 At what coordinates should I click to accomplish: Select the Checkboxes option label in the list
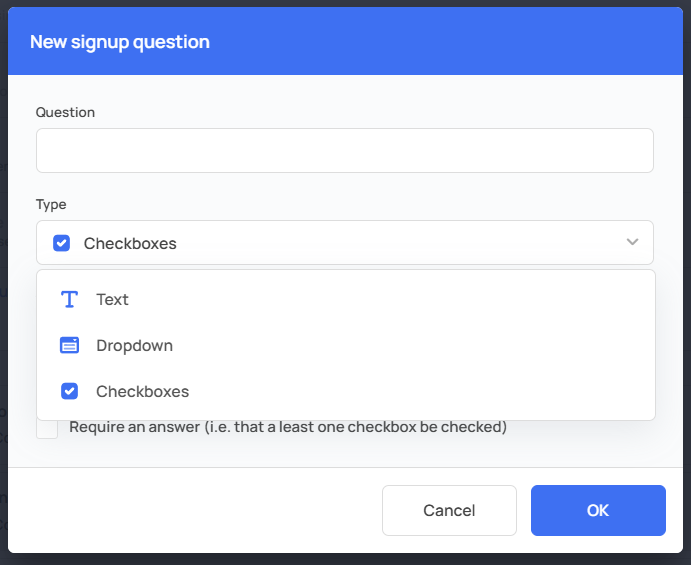[x=142, y=391]
